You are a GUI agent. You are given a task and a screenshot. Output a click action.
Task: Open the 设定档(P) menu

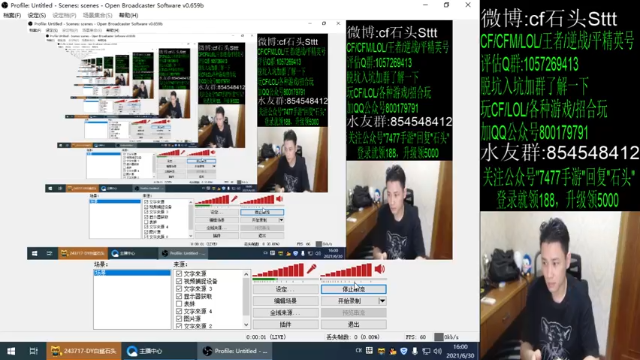(x=64, y=15)
